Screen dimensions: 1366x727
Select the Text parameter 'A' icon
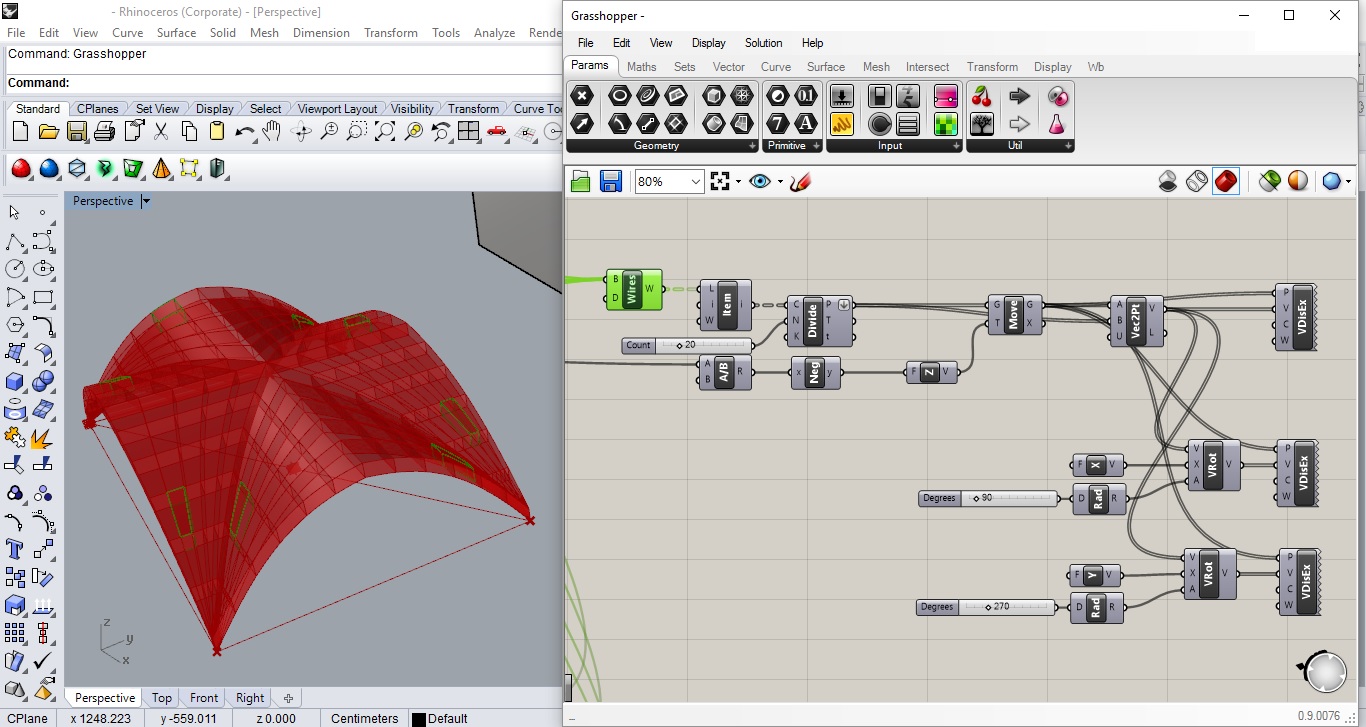pos(806,123)
